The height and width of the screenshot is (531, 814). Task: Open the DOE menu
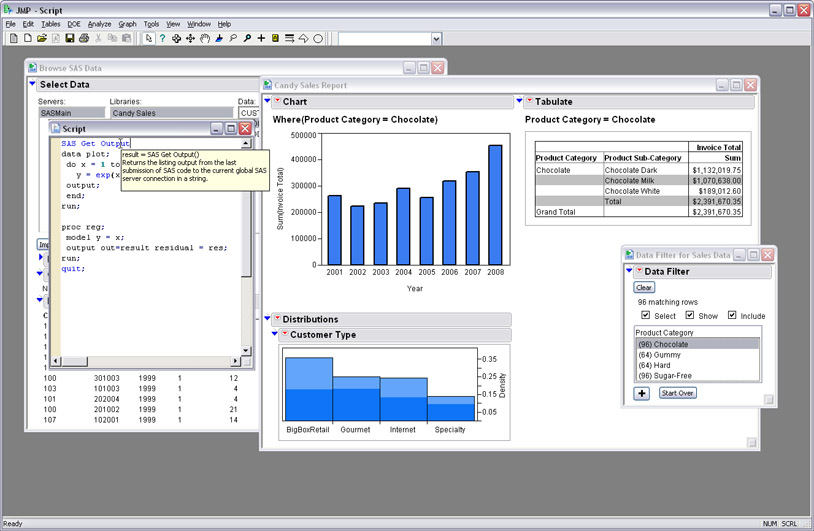(x=74, y=24)
